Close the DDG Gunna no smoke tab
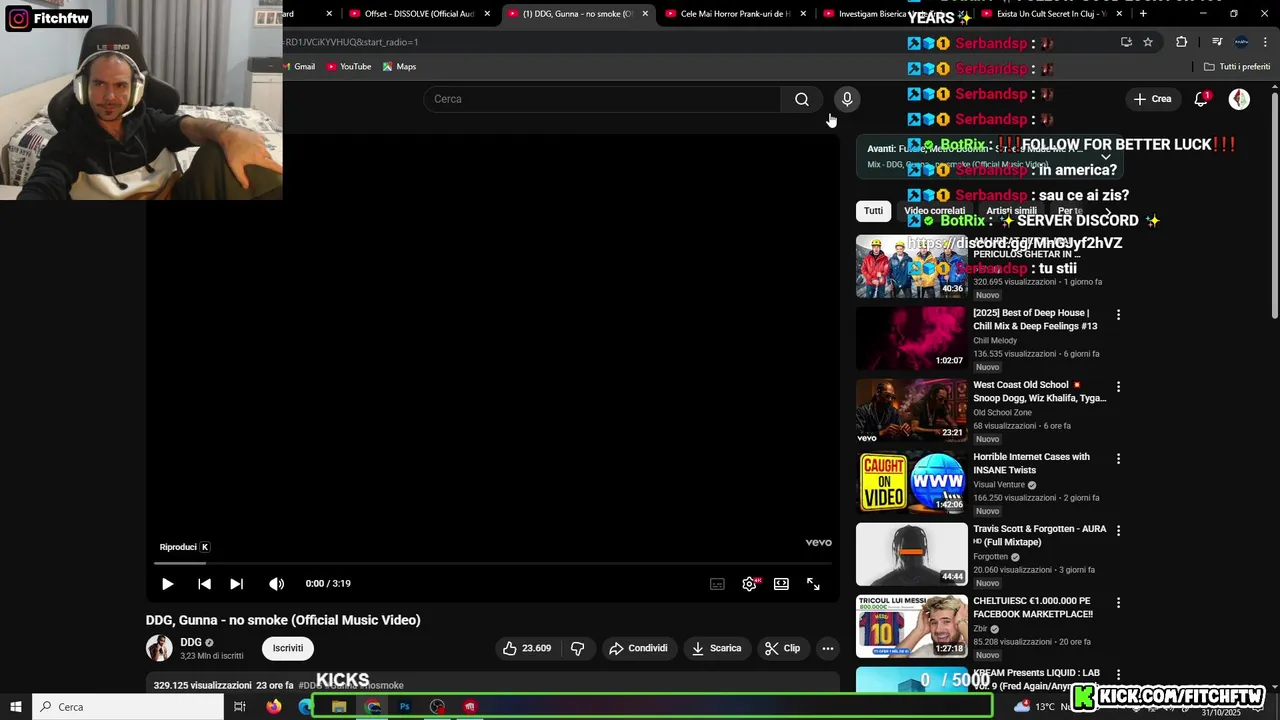Image resolution: width=1280 pixels, height=720 pixels. click(645, 14)
